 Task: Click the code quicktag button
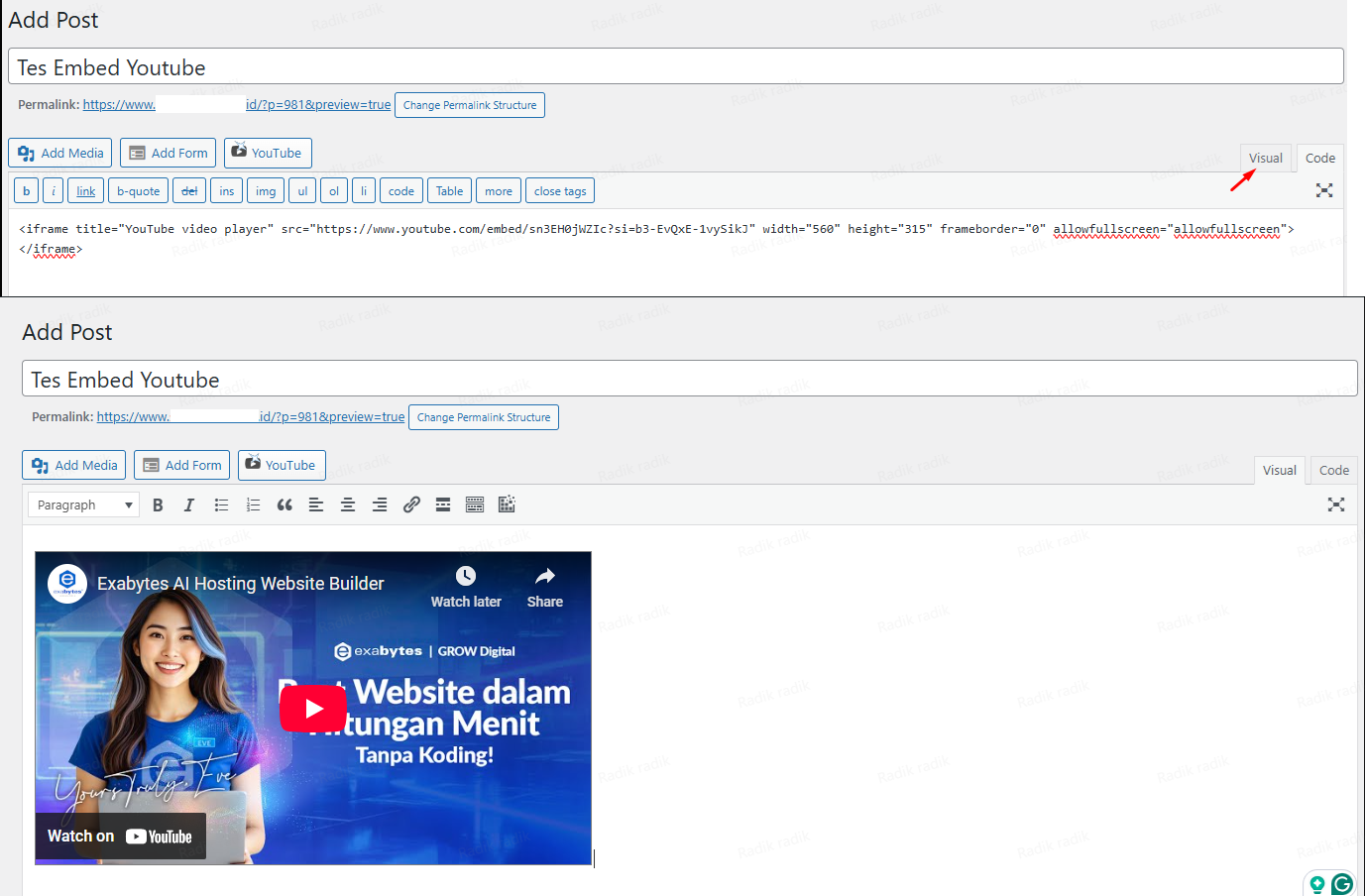(x=401, y=191)
